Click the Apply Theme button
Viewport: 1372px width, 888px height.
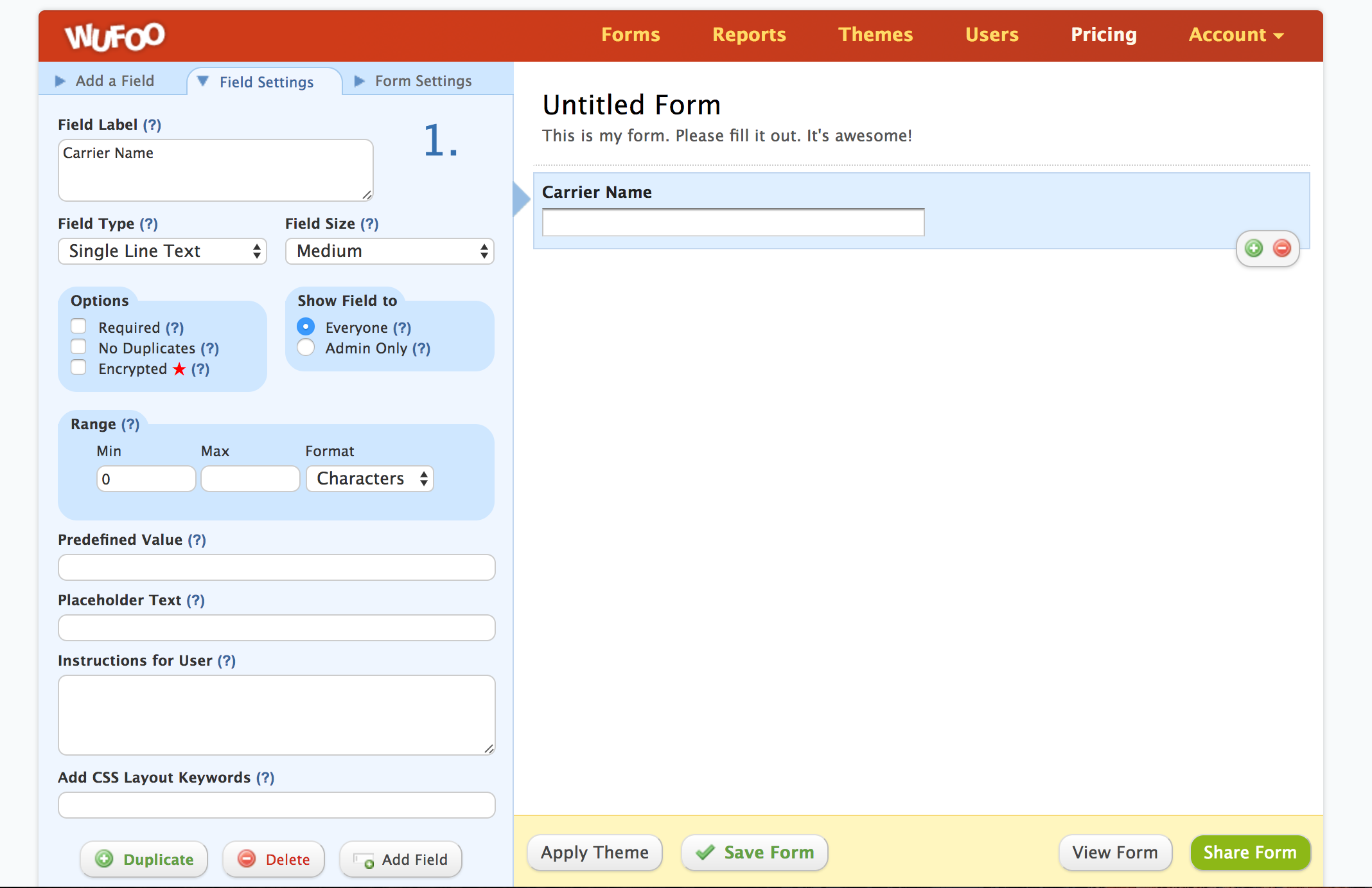click(595, 853)
